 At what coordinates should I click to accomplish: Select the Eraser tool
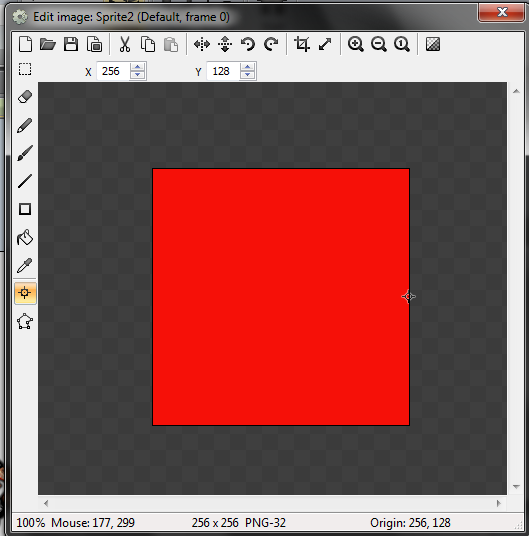[25, 97]
